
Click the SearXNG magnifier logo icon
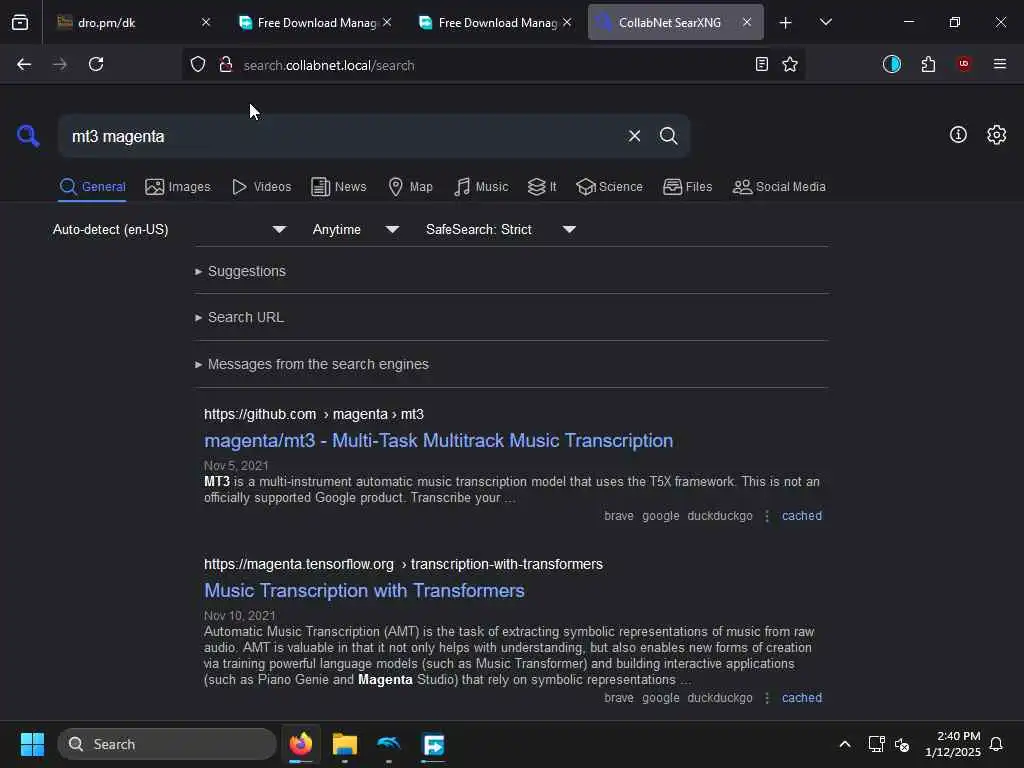coord(28,136)
